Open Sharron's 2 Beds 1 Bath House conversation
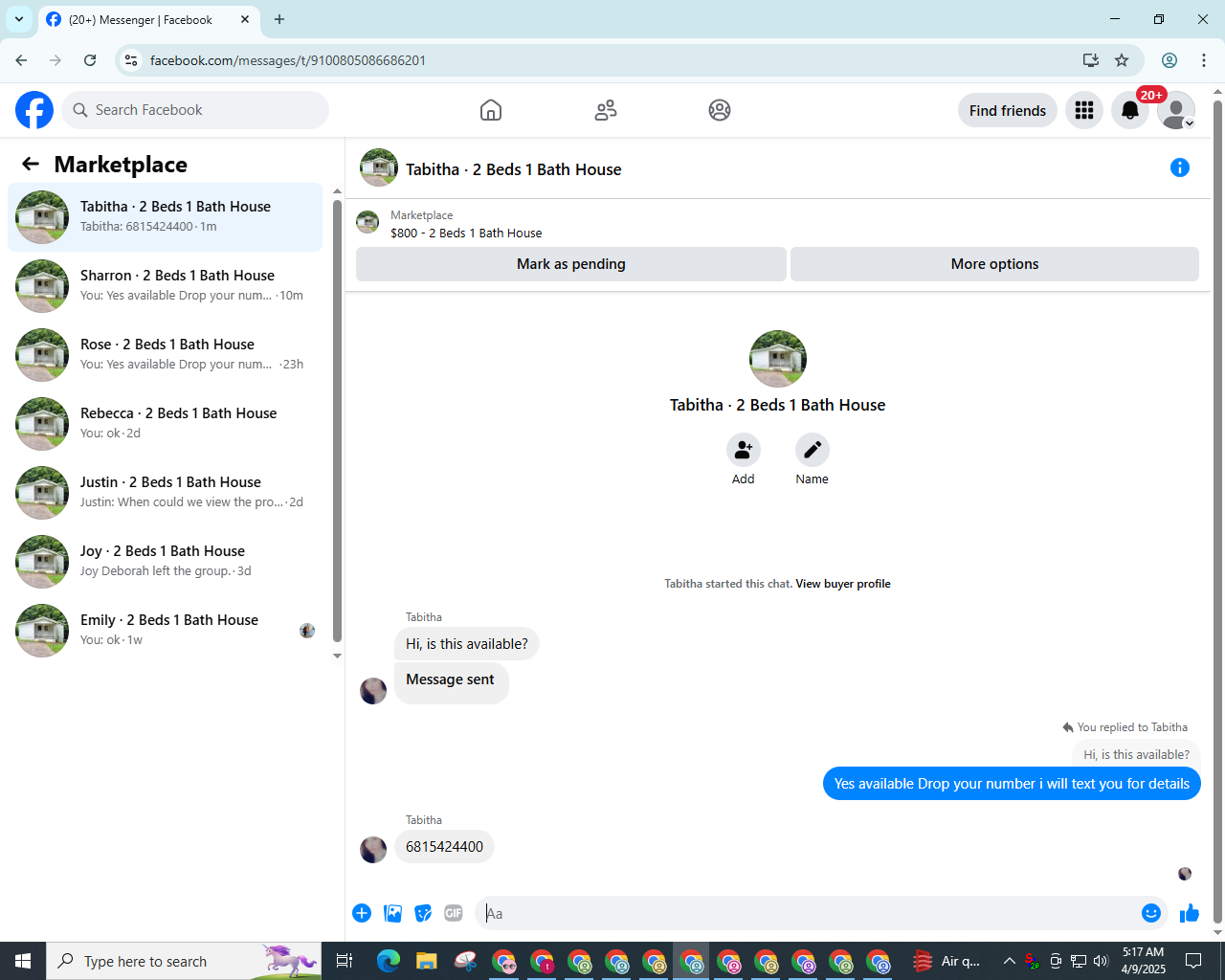Viewport: 1225px width, 980px height. [165, 286]
